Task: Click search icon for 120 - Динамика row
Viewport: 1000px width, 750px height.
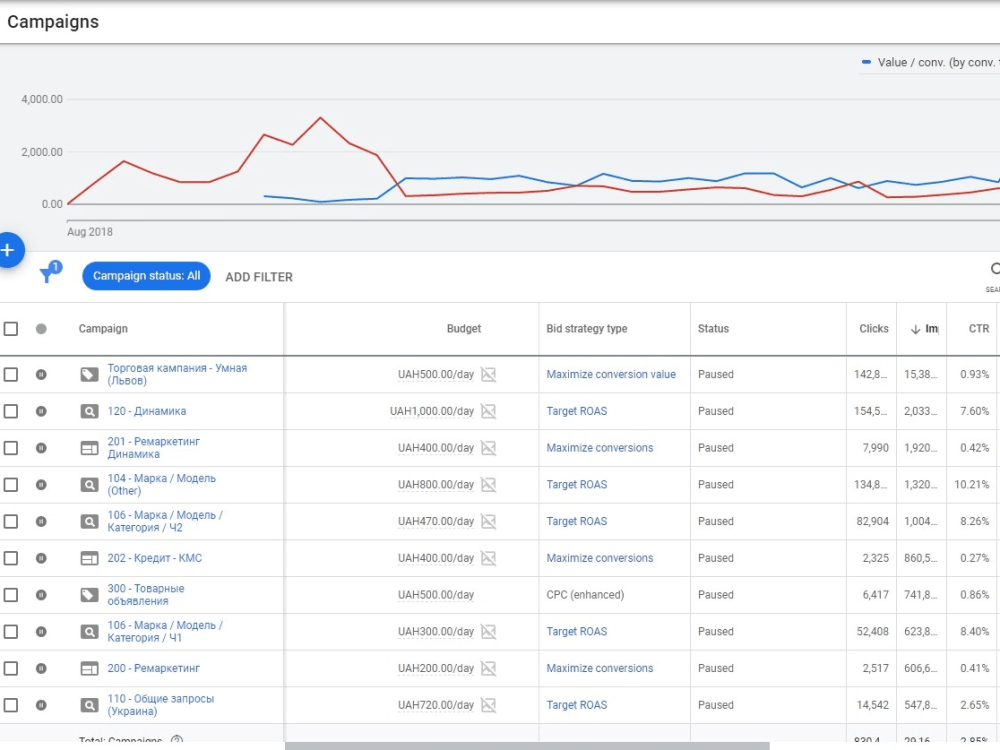Action: [89, 411]
